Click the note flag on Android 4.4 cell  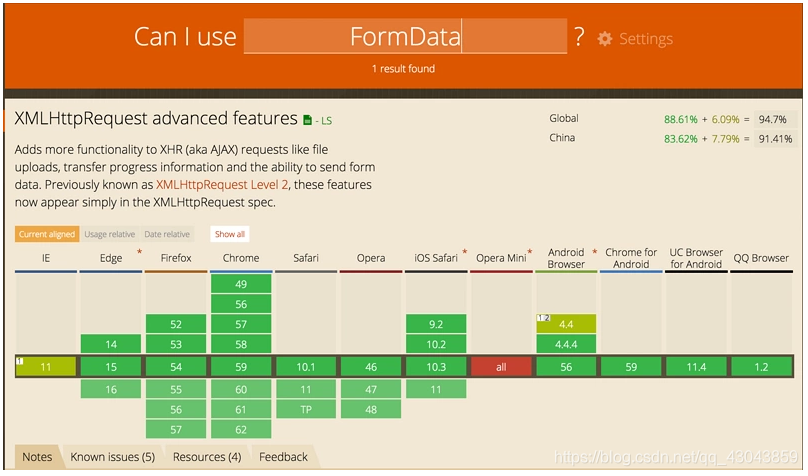tap(544, 318)
